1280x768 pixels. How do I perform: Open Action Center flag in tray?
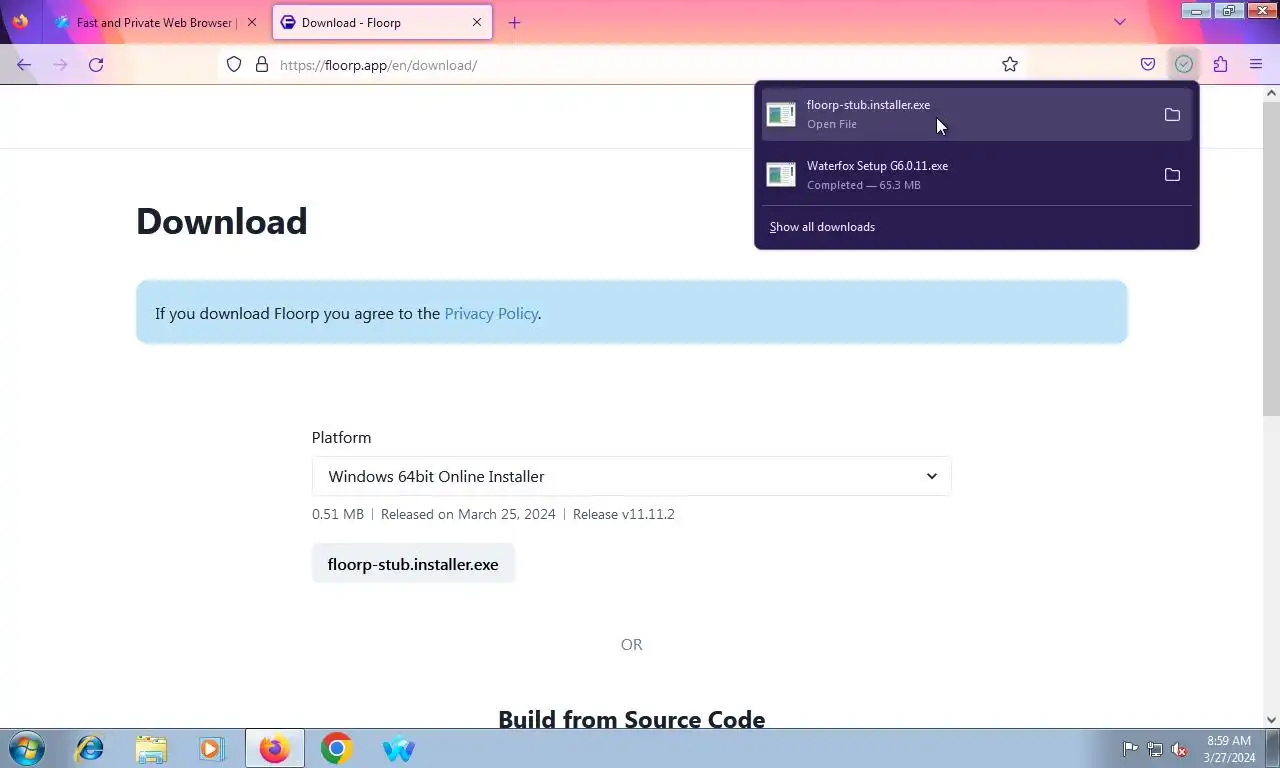click(x=1130, y=749)
